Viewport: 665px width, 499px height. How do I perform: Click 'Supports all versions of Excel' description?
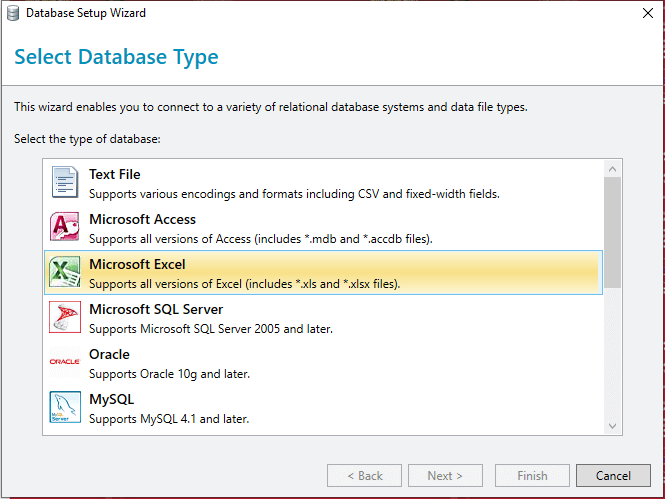pyautogui.click(x=245, y=284)
